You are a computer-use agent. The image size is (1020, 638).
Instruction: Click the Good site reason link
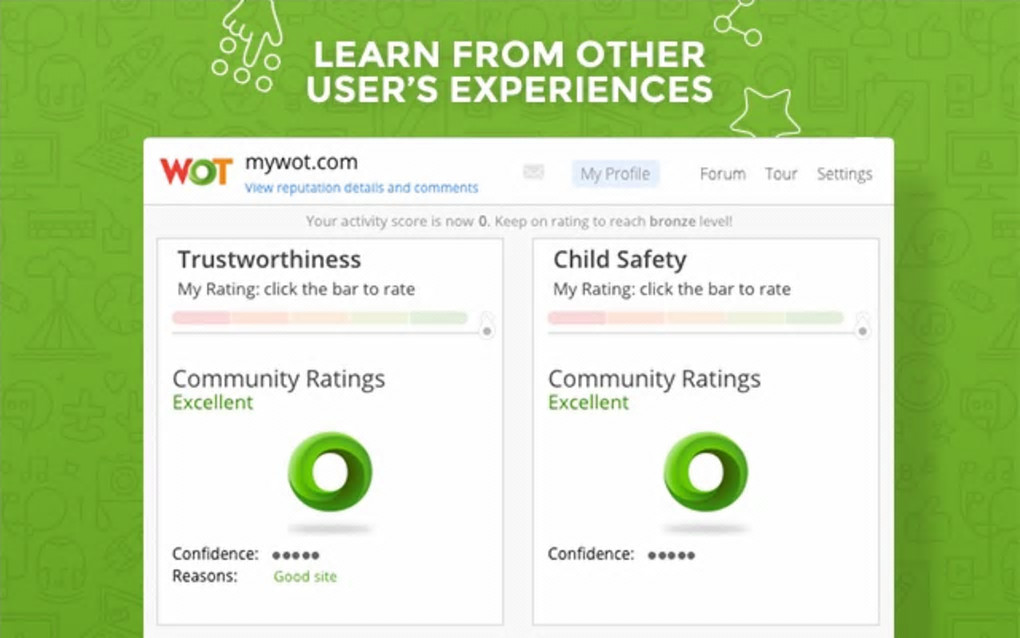click(305, 577)
